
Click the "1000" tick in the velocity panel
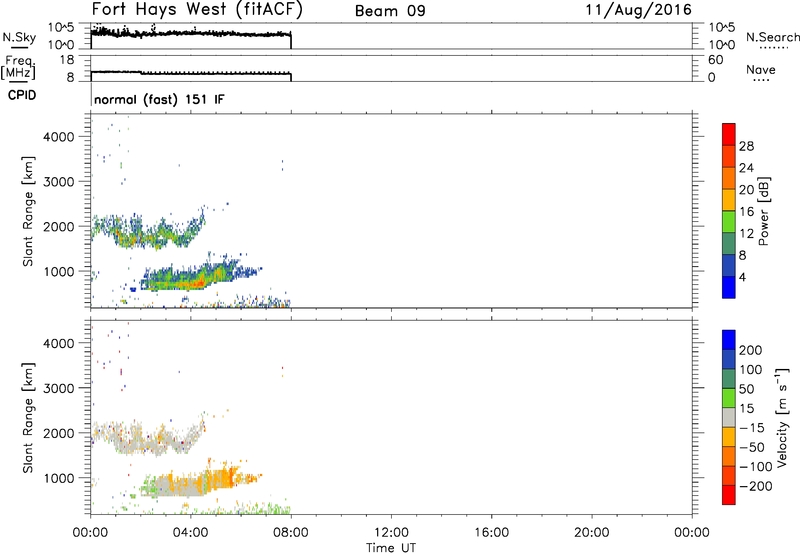click(x=59, y=478)
